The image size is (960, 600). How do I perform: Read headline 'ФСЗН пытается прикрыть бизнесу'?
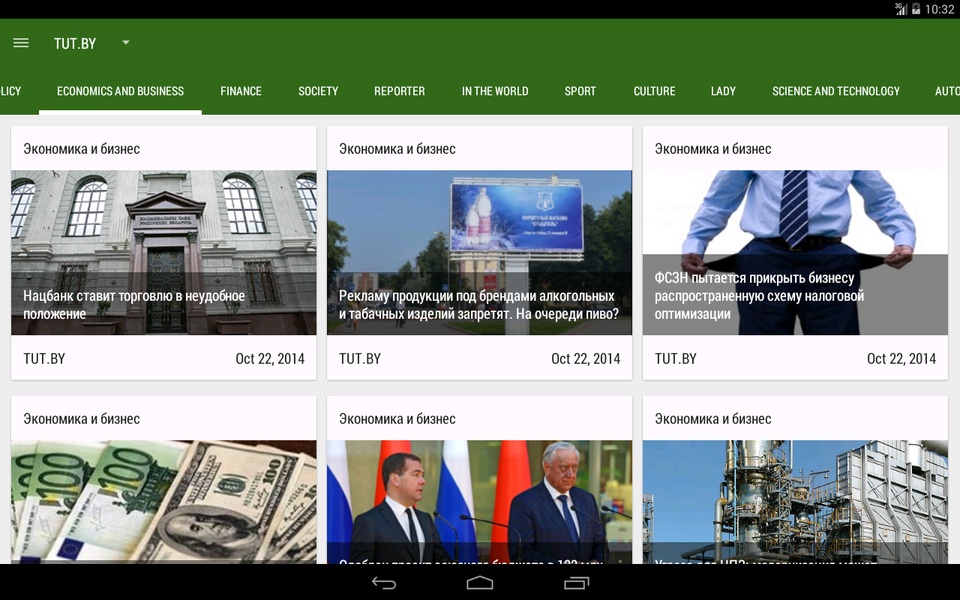tap(754, 278)
